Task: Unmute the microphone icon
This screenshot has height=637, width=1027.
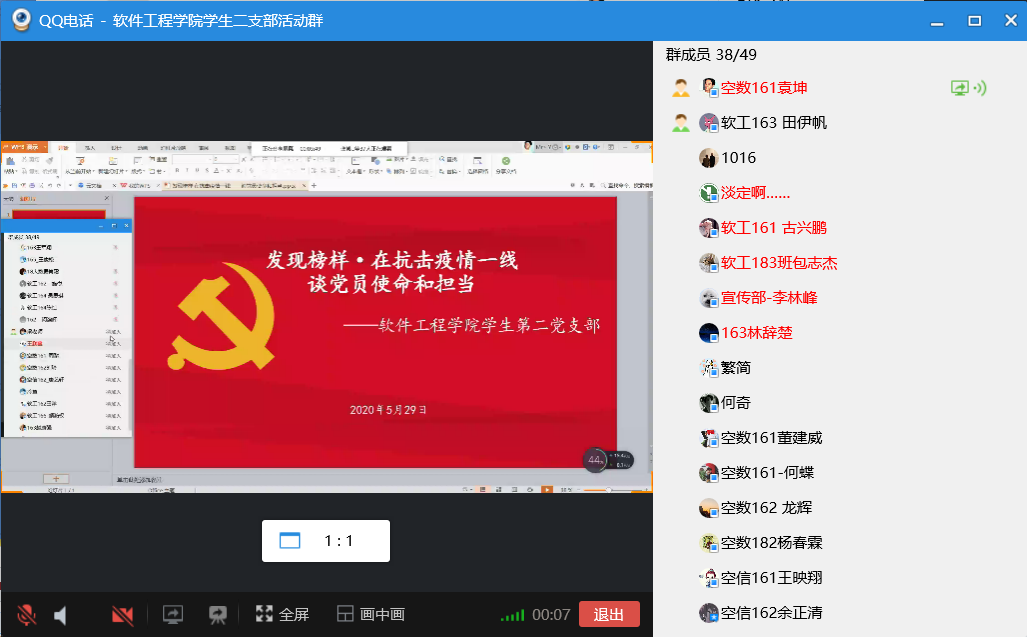Action: (27, 614)
